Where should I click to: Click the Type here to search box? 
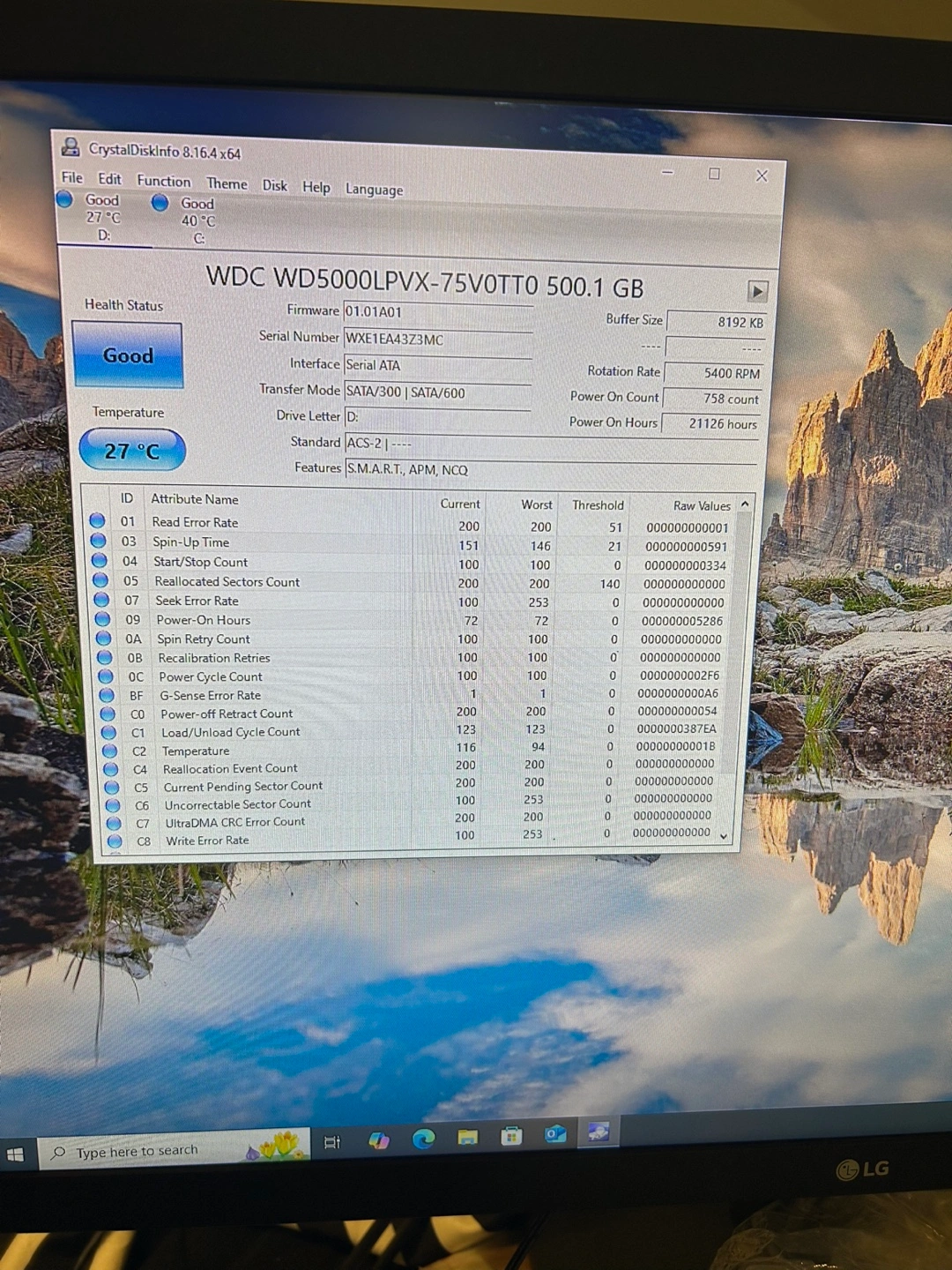point(175,1150)
